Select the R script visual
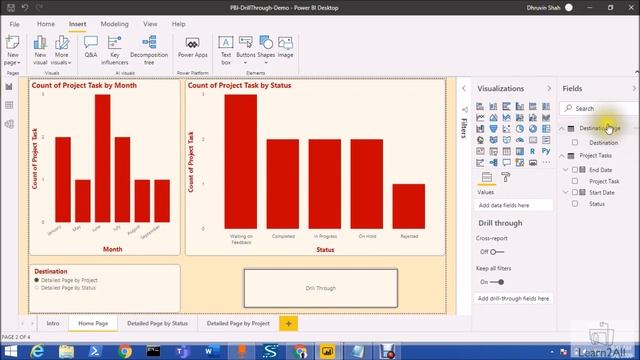The width and height of the screenshot is (640, 360). [x=533, y=151]
